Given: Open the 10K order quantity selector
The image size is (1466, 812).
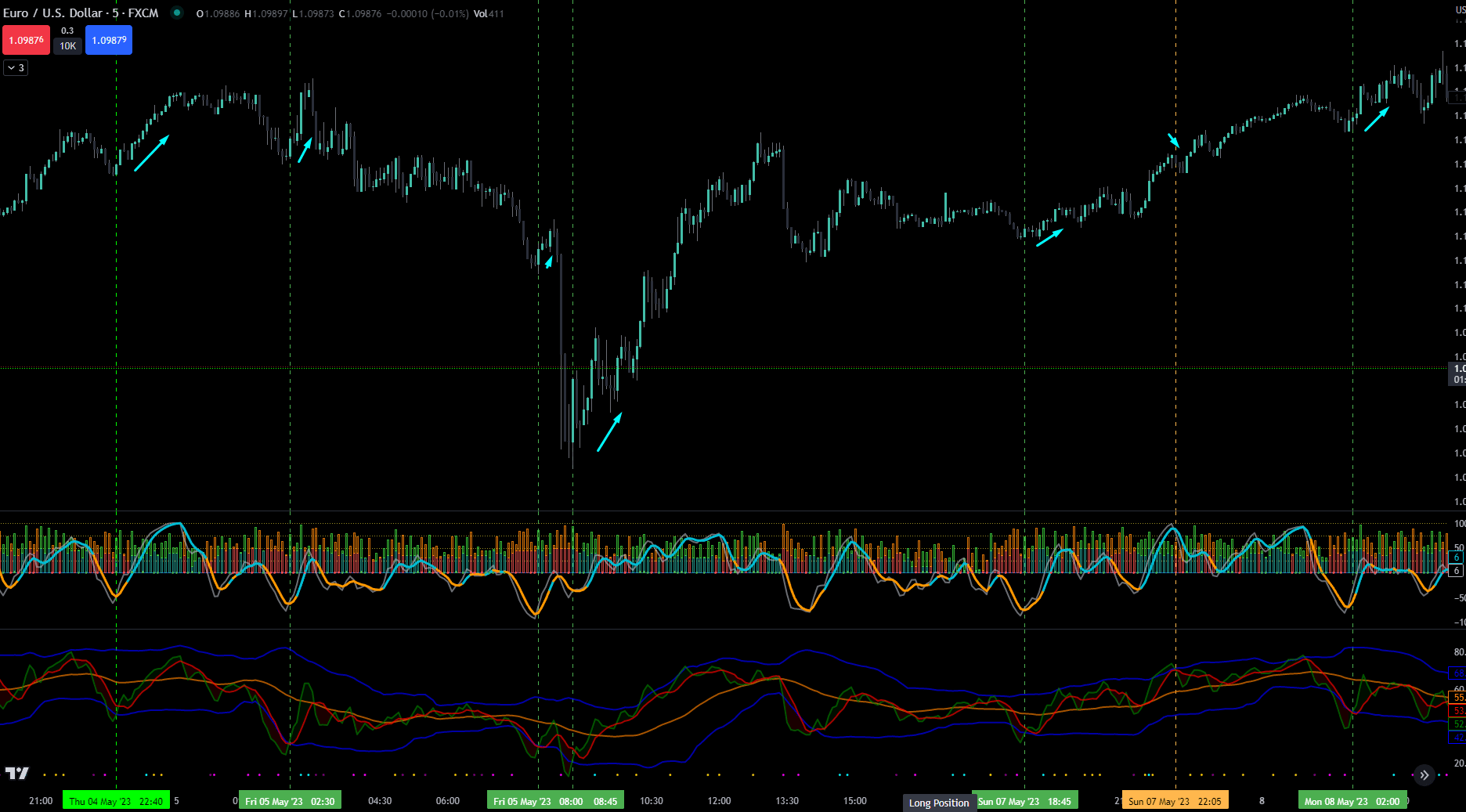Looking at the screenshot, I should click(68, 46).
